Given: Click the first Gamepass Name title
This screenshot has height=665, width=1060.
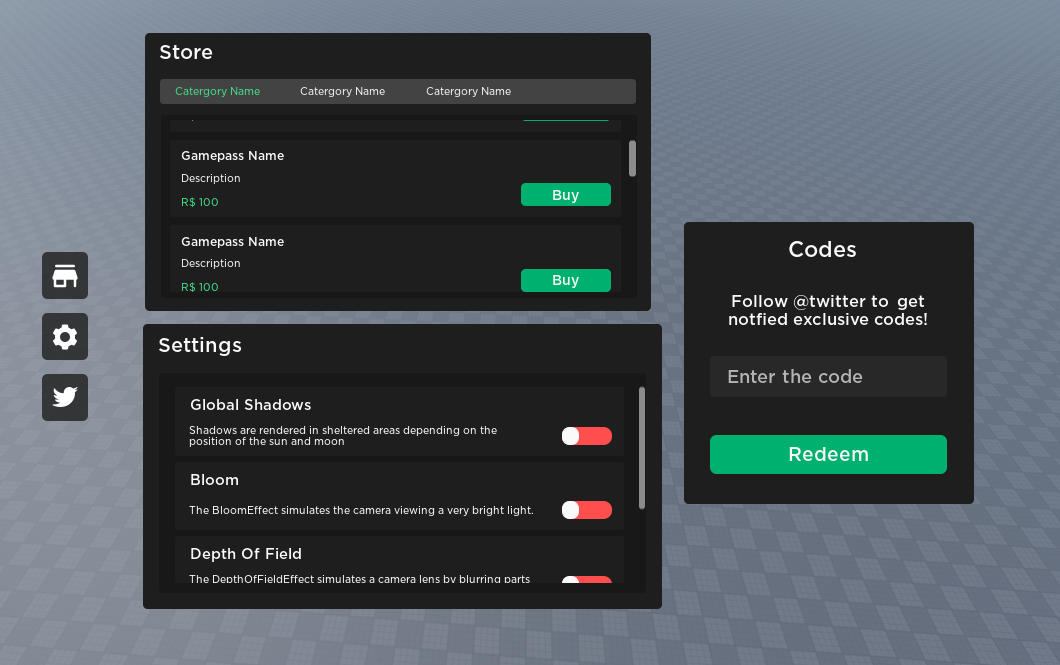Looking at the screenshot, I should point(232,155).
